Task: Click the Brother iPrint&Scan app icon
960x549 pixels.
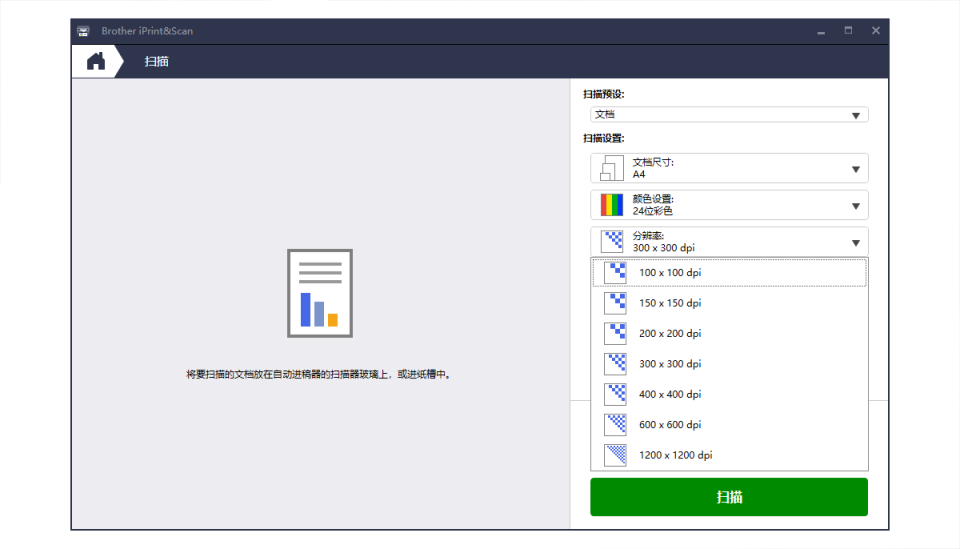Action: click(83, 31)
